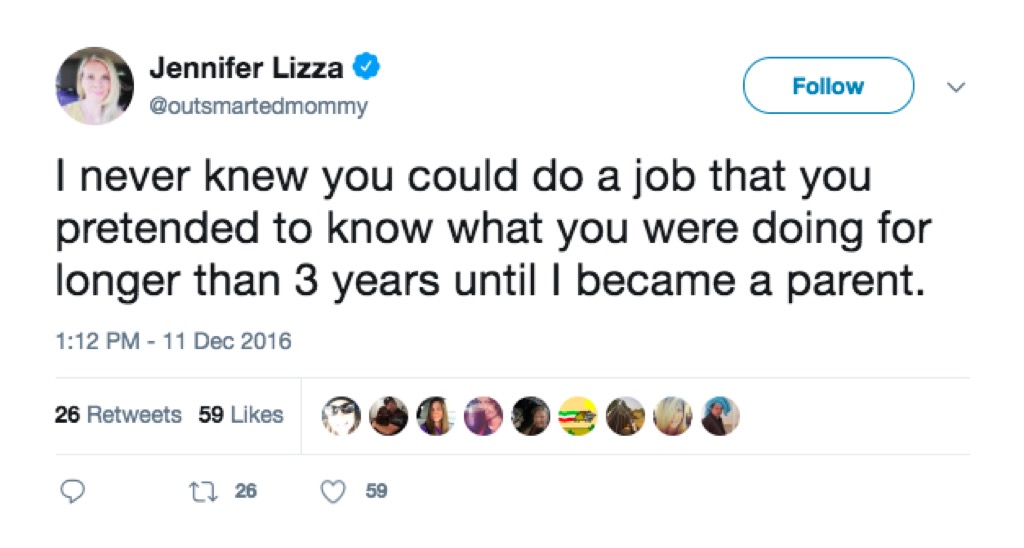The image size is (1024, 548).
Task: Click the first liker avatar with sunglasses
Action: [x=342, y=415]
